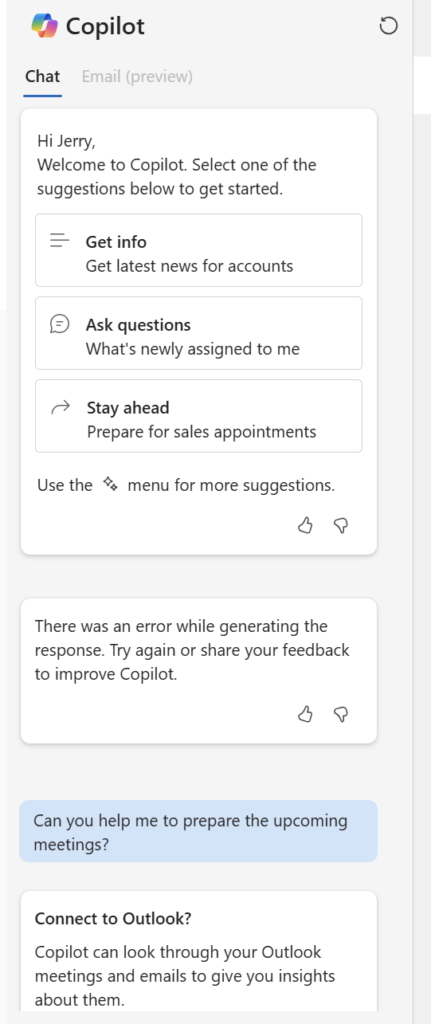
Task: Click the upcoming meetings user message
Action: [x=199, y=831]
